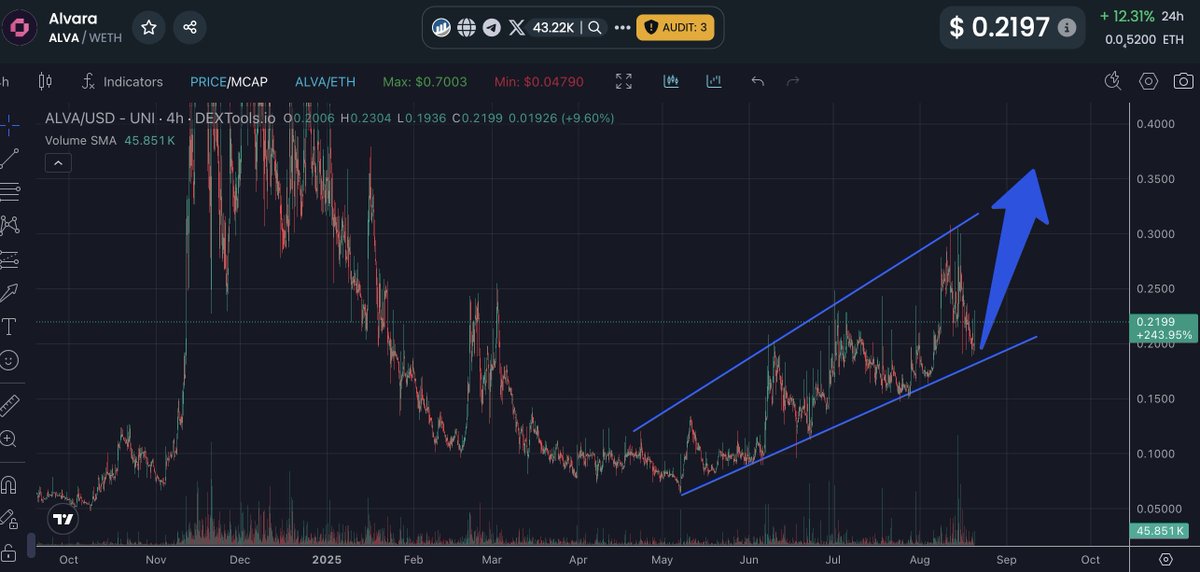The width and height of the screenshot is (1200, 572).
Task: Select the brush drawing tool
Action: tap(9, 292)
